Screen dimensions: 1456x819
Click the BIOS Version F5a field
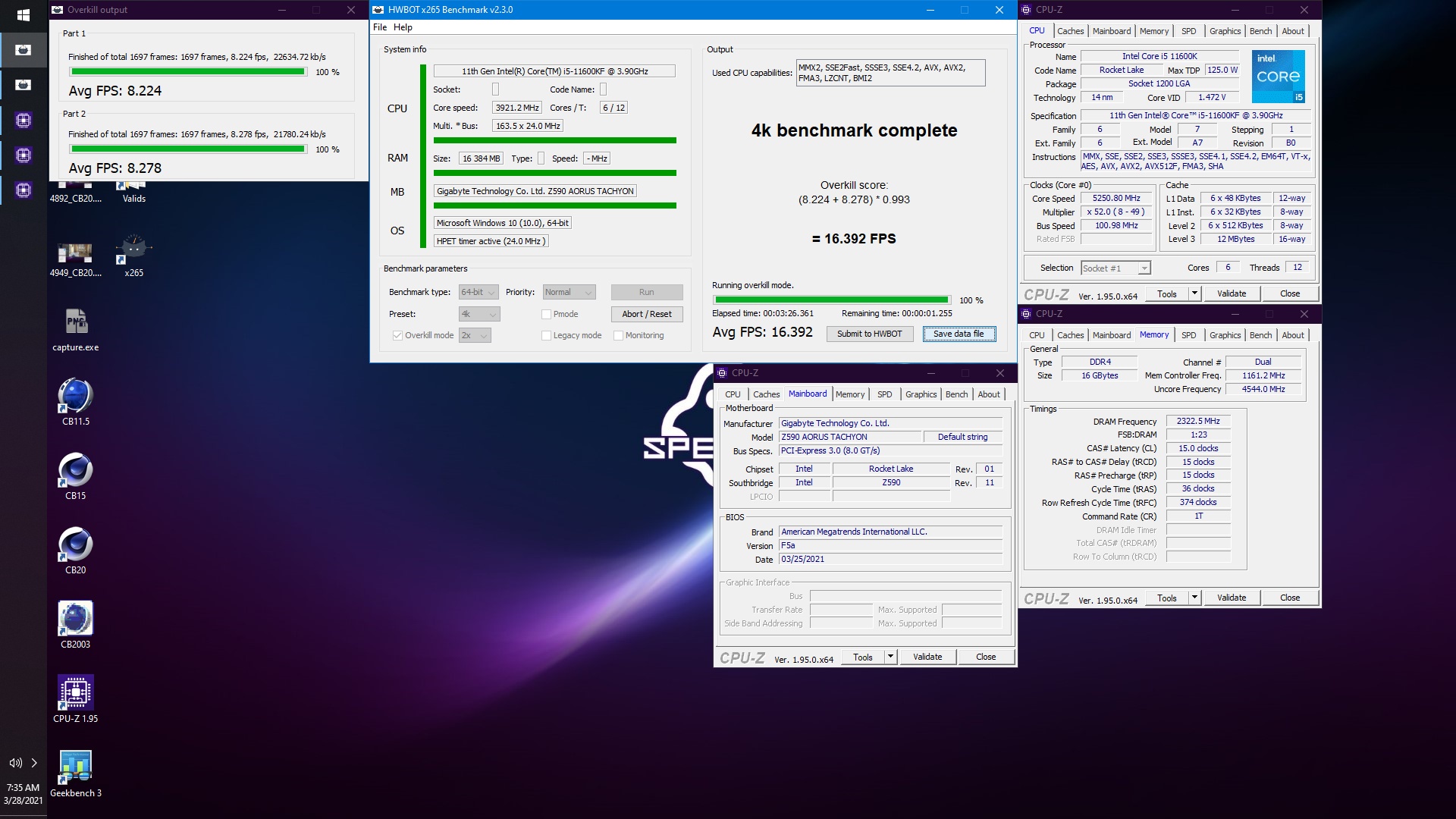(x=890, y=545)
